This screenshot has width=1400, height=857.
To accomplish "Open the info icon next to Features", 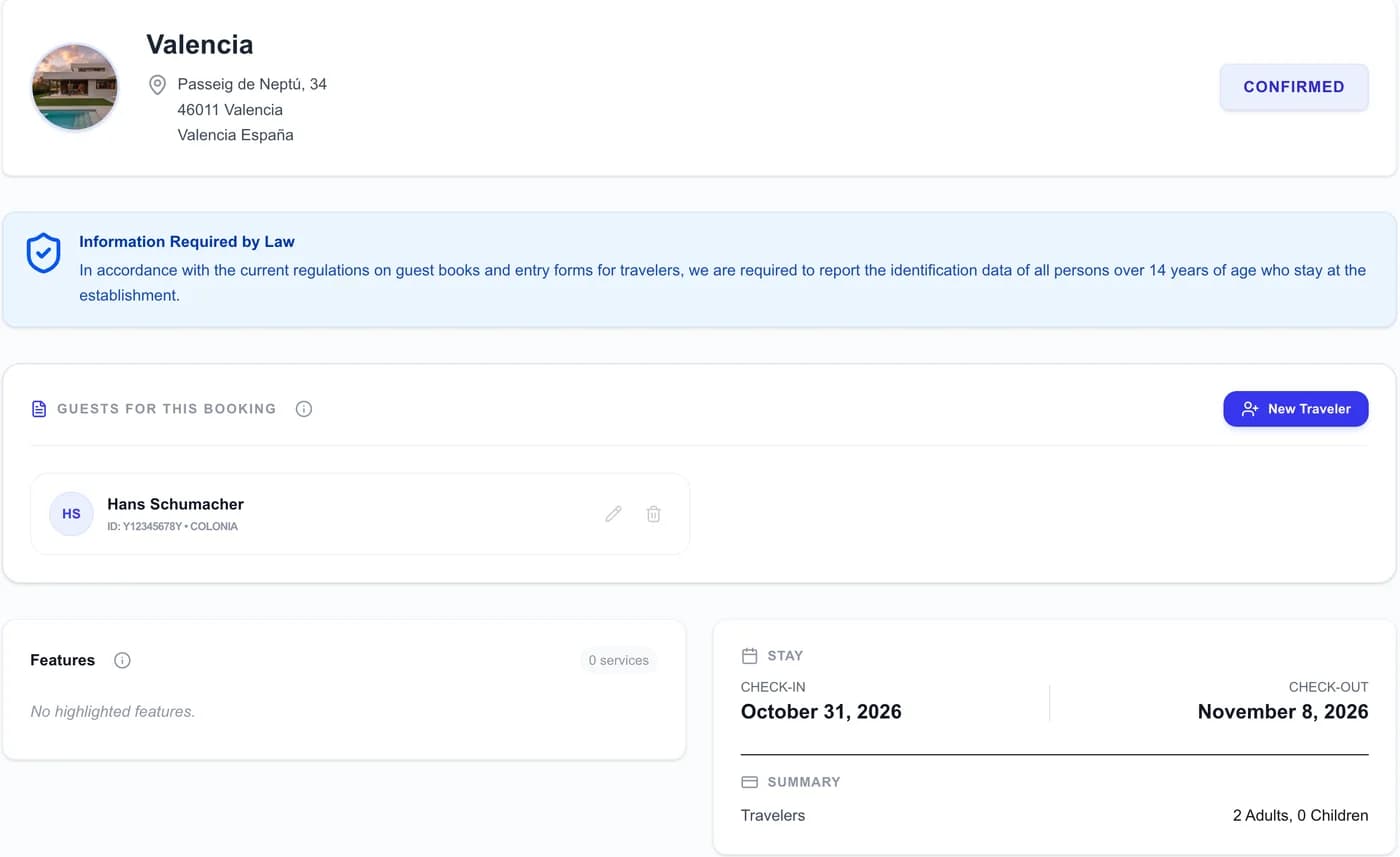I will point(122,660).
